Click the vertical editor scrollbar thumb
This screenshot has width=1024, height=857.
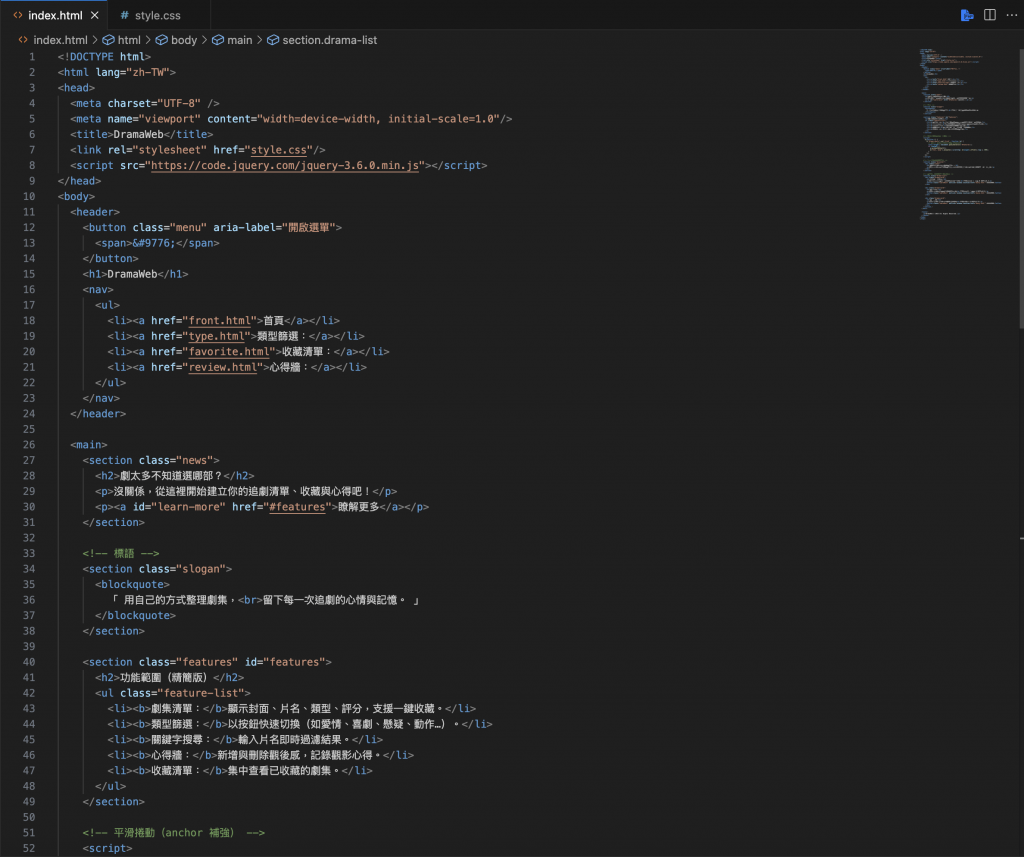click(1021, 188)
